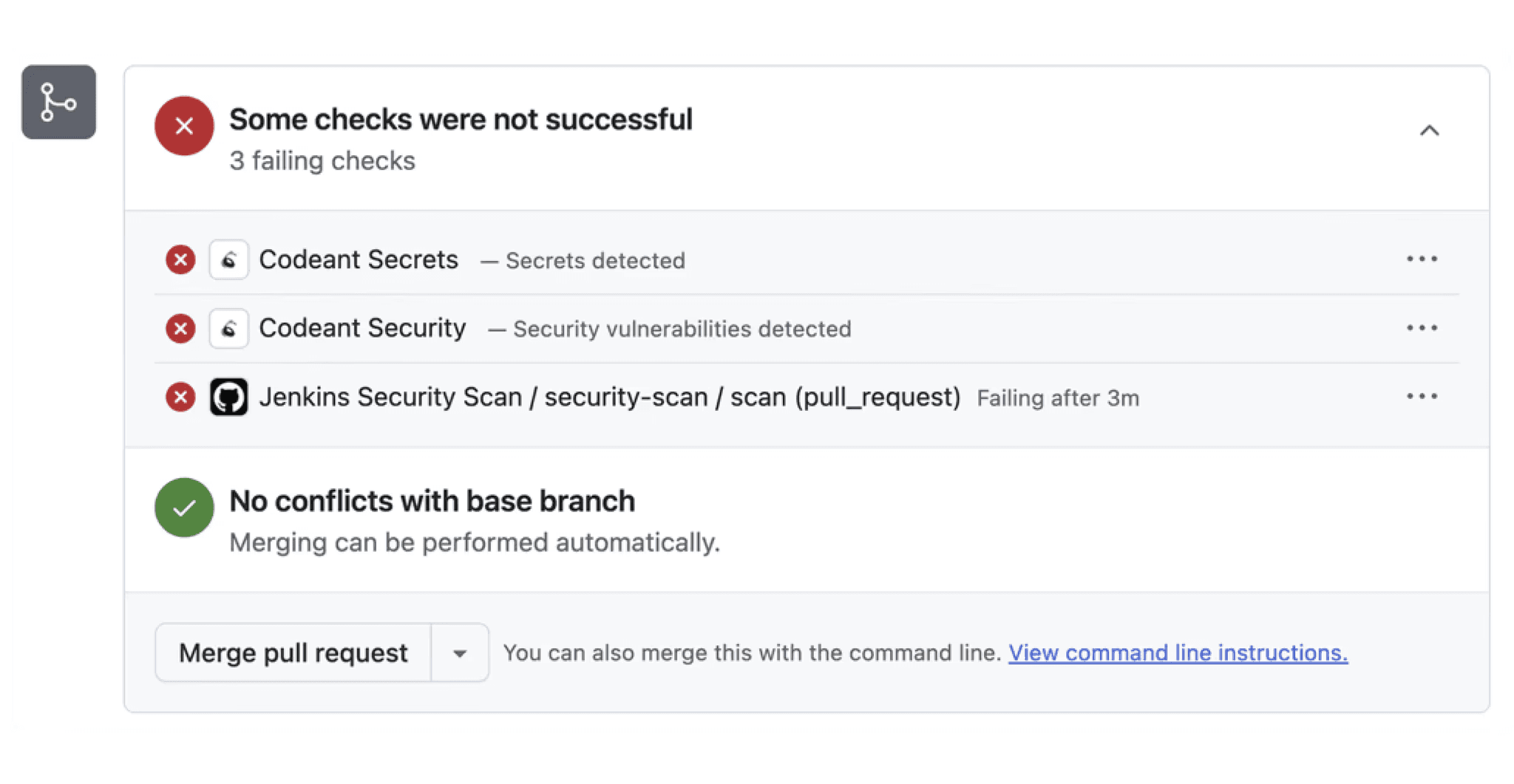This screenshot has width=1514, height=784.
Task: Open the Codeant Secrets check name
Action: click(359, 259)
